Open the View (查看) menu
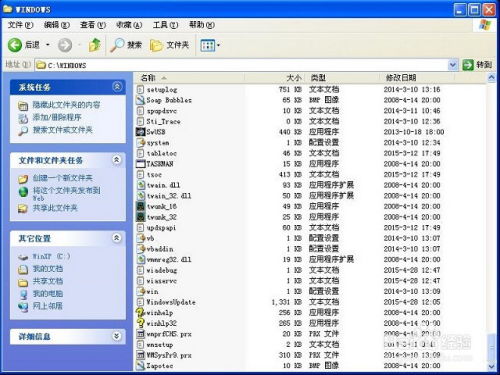This screenshot has width=500, height=375. point(93,25)
